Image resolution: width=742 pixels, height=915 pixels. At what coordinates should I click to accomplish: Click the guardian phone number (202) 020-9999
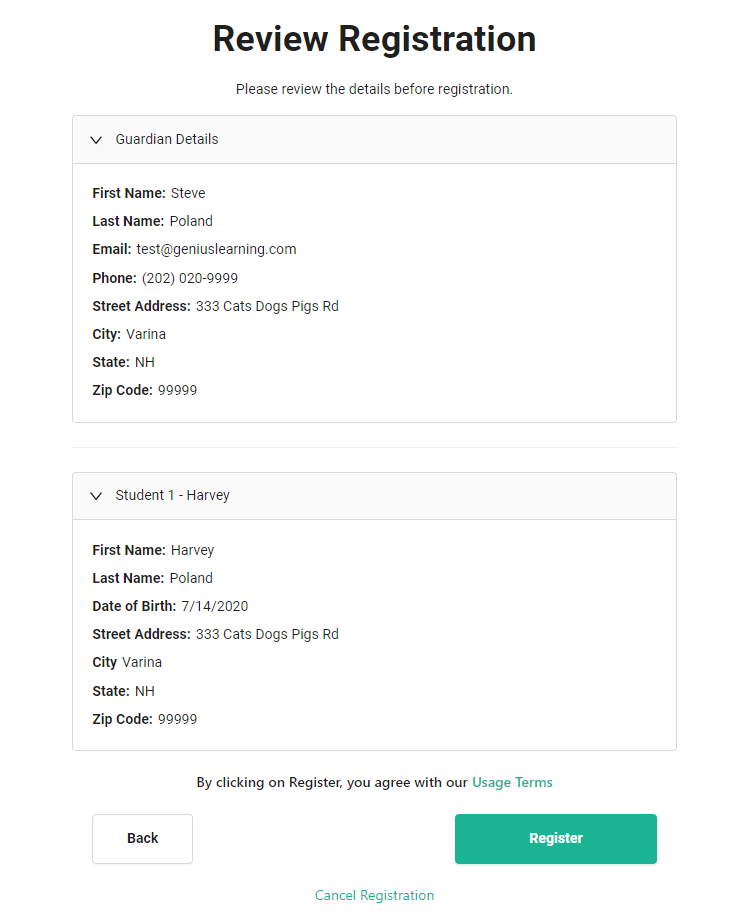[190, 278]
